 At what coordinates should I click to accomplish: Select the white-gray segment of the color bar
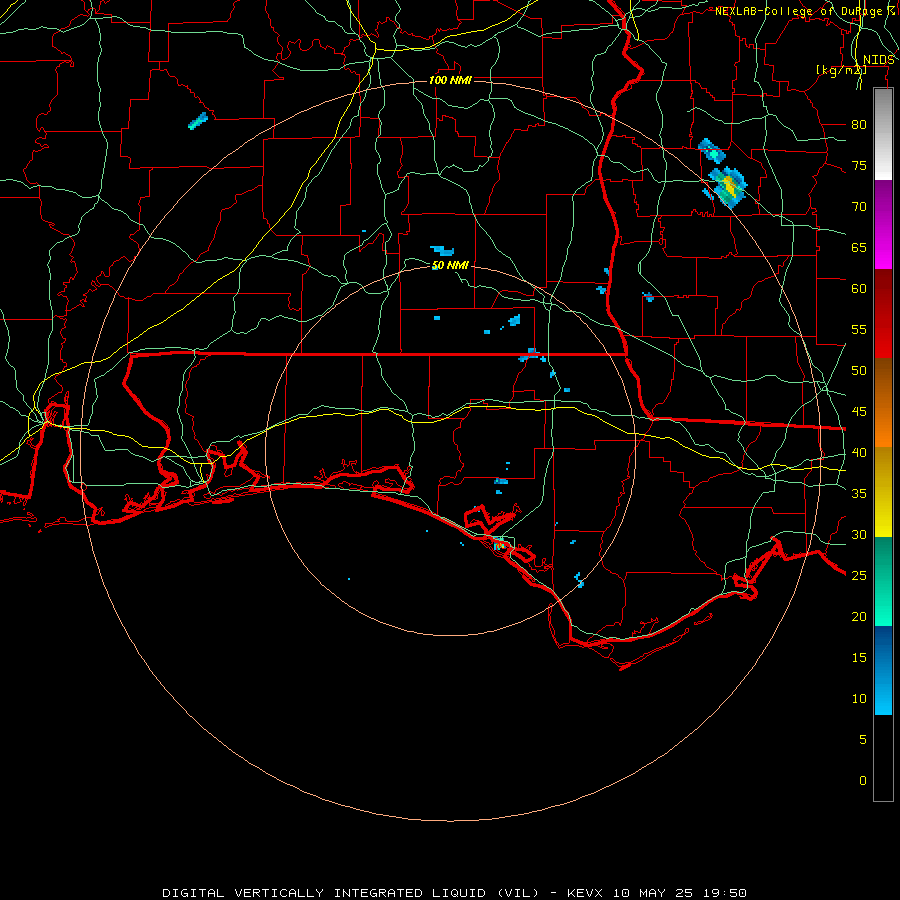[883, 134]
